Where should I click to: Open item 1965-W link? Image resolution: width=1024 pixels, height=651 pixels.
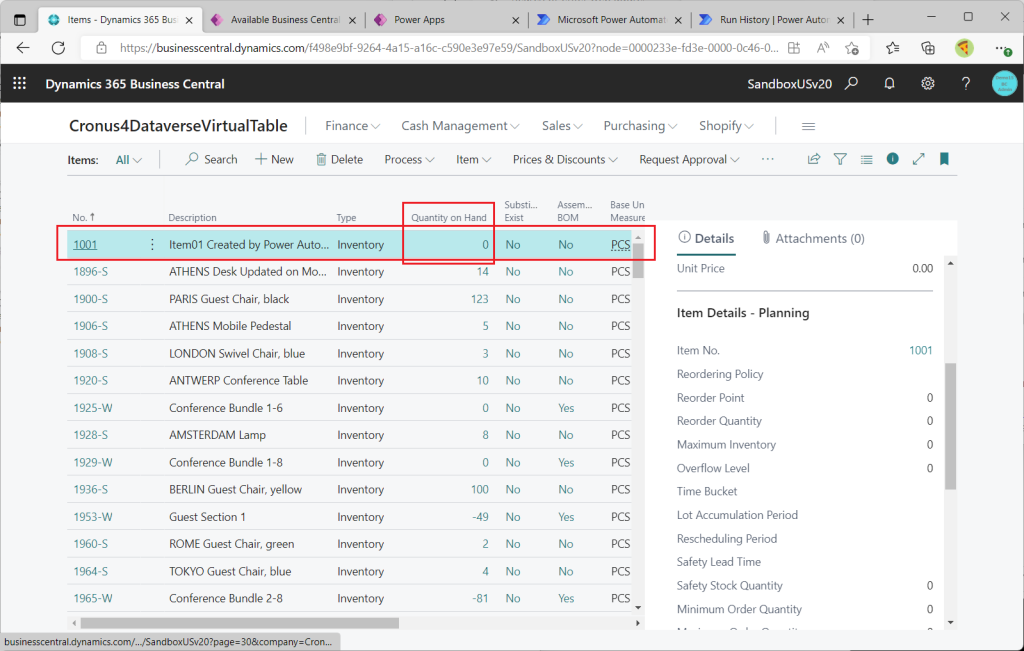pyautogui.click(x=93, y=598)
